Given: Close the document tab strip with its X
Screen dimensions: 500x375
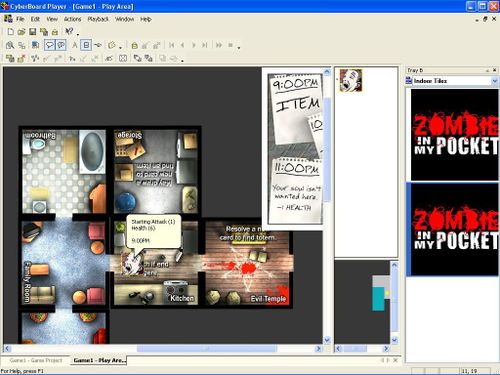Looking at the screenshot, I should pos(395,360).
